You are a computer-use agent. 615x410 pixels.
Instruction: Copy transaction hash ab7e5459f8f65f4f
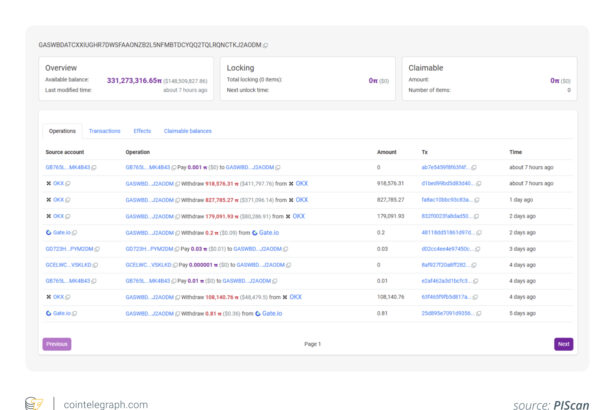pos(474,167)
